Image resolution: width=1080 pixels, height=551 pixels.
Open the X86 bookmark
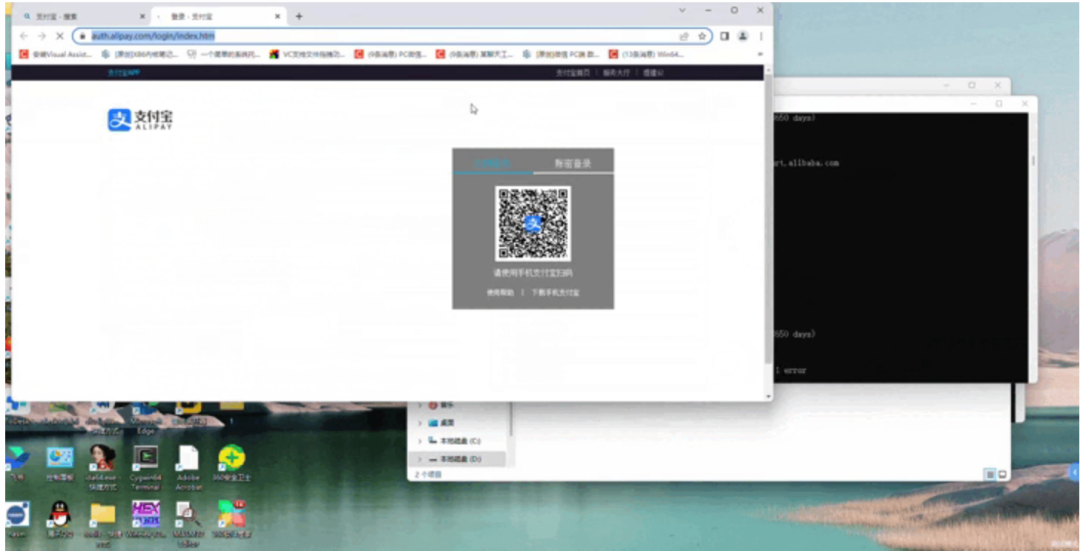pyautogui.click(x=140, y=54)
